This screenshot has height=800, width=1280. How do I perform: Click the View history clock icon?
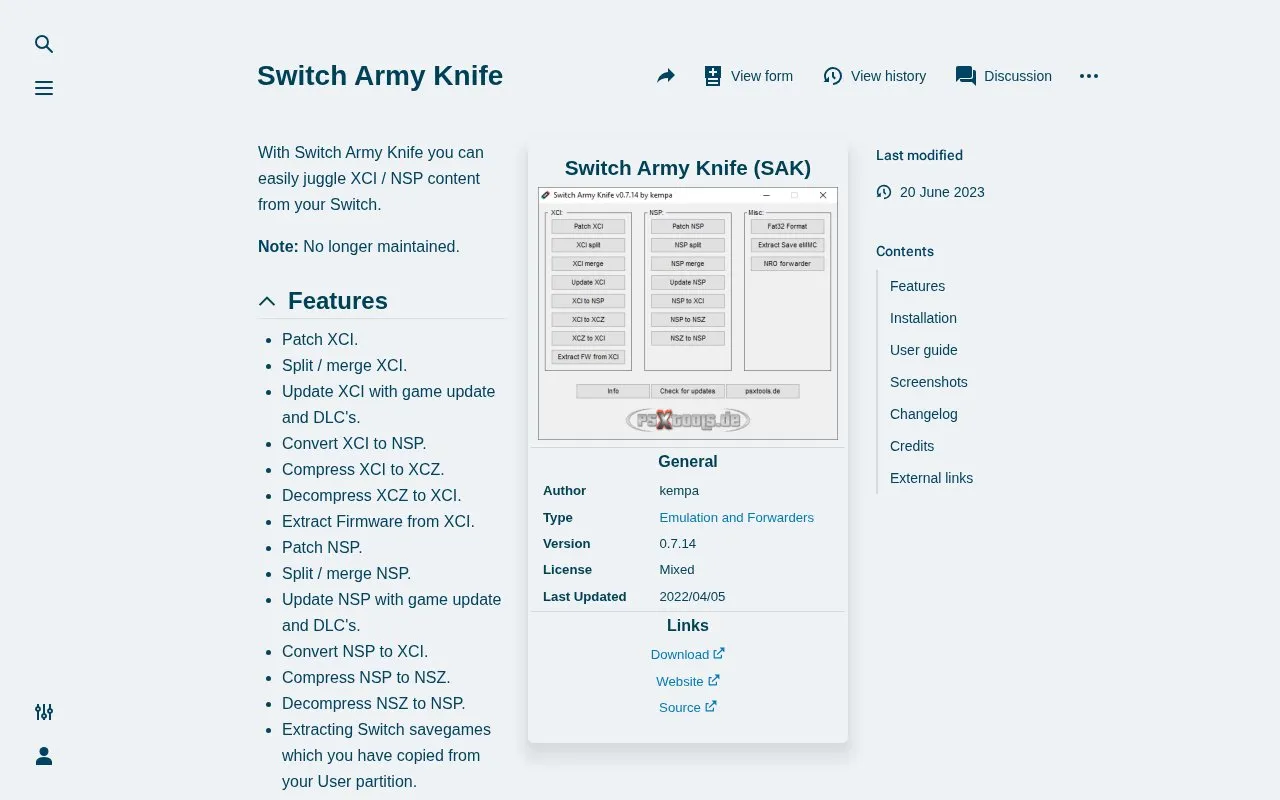click(x=833, y=76)
